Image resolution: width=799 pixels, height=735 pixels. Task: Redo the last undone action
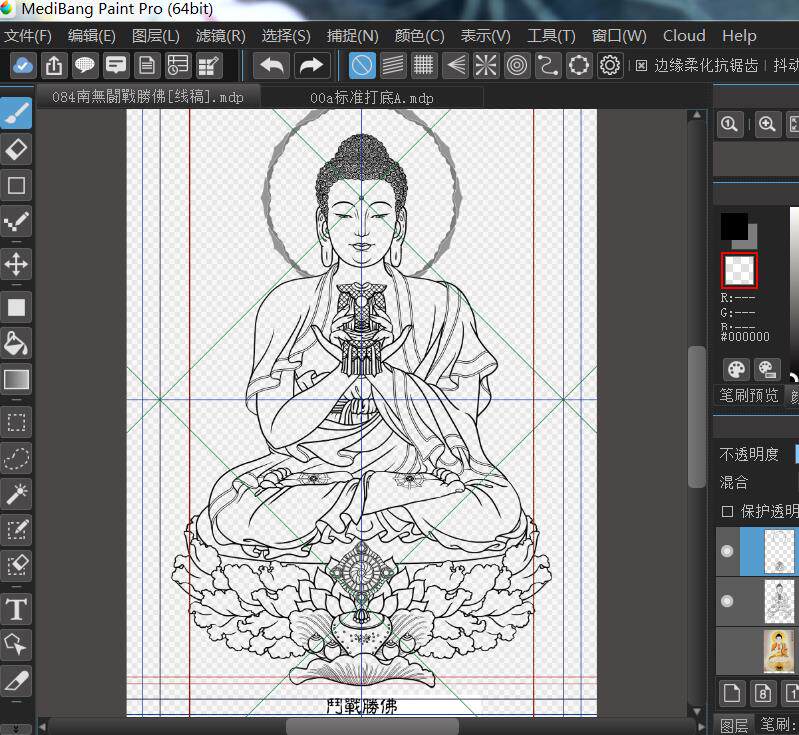pyautogui.click(x=311, y=65)
